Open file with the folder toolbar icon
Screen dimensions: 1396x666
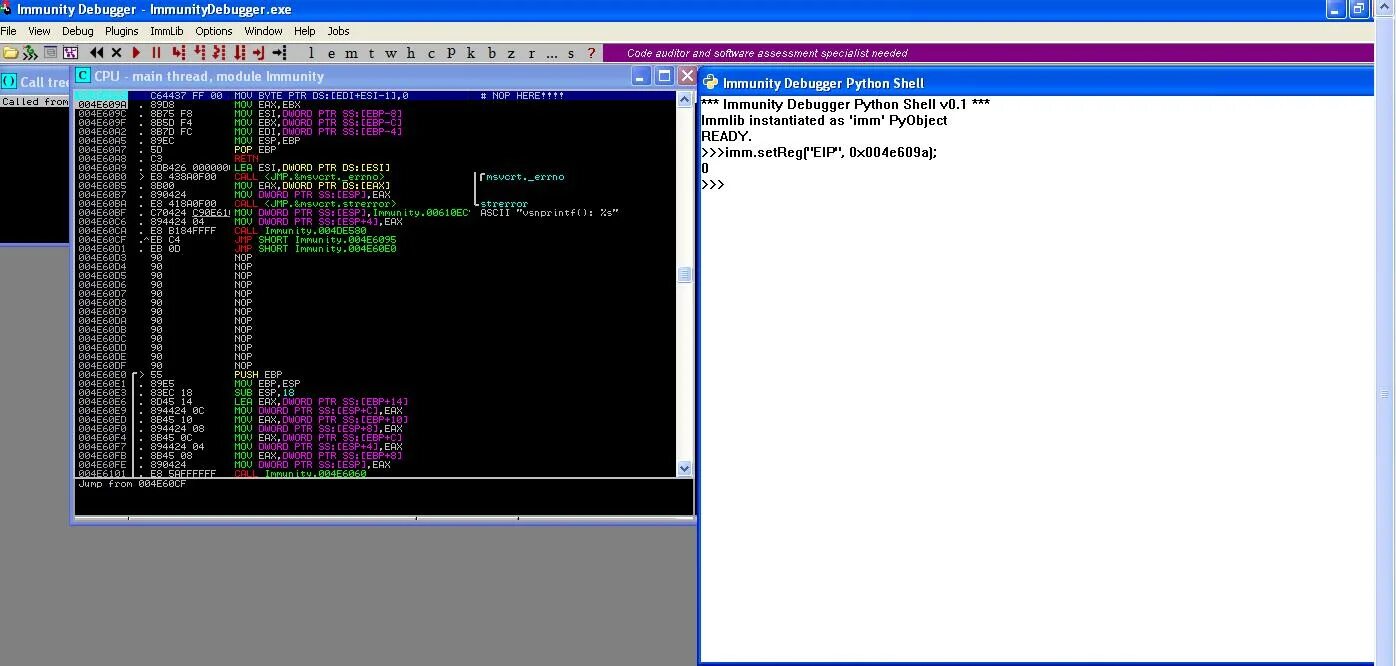tap(11, 53)
